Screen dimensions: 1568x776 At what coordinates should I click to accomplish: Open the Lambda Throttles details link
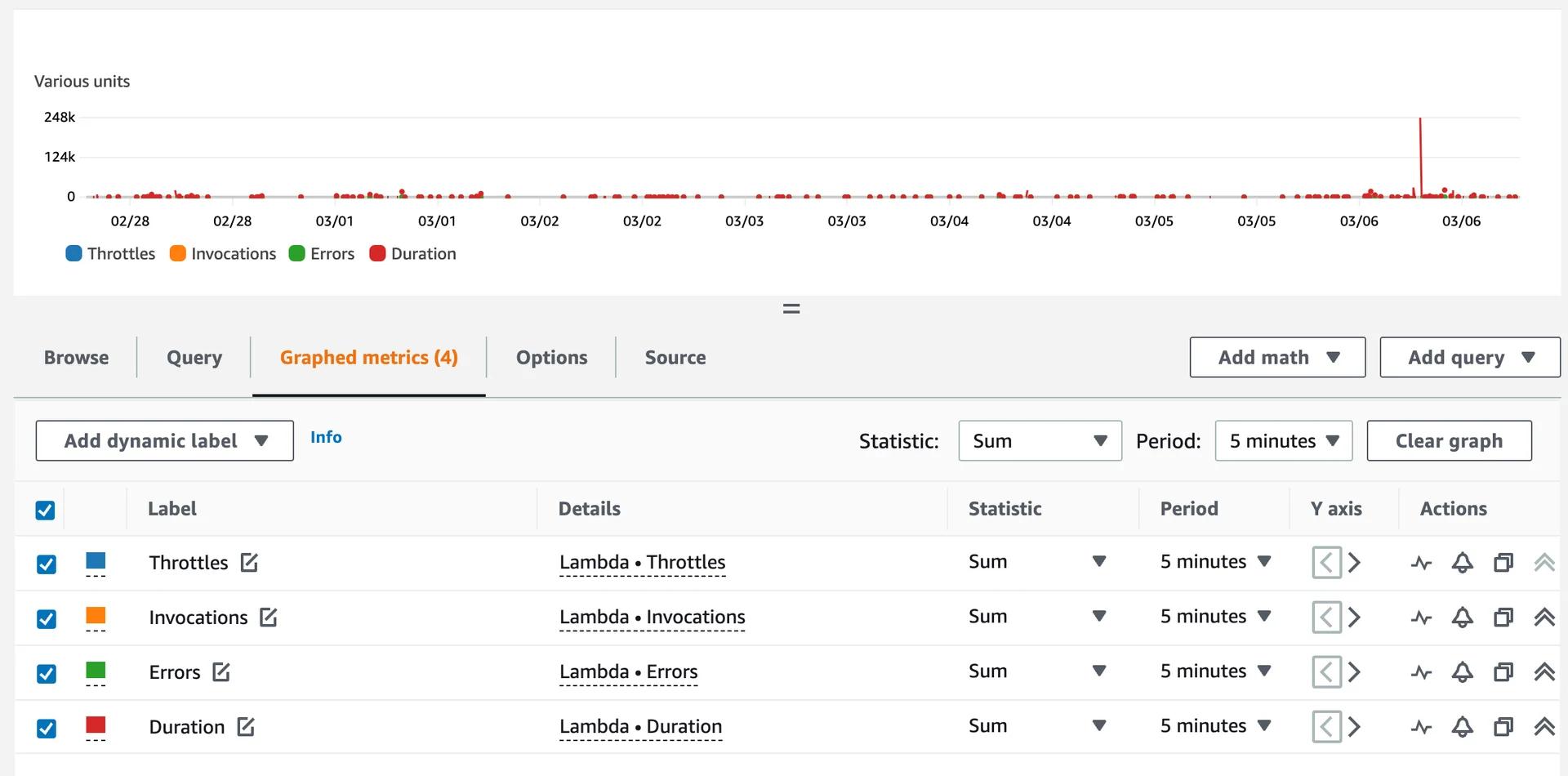[642, 562]
